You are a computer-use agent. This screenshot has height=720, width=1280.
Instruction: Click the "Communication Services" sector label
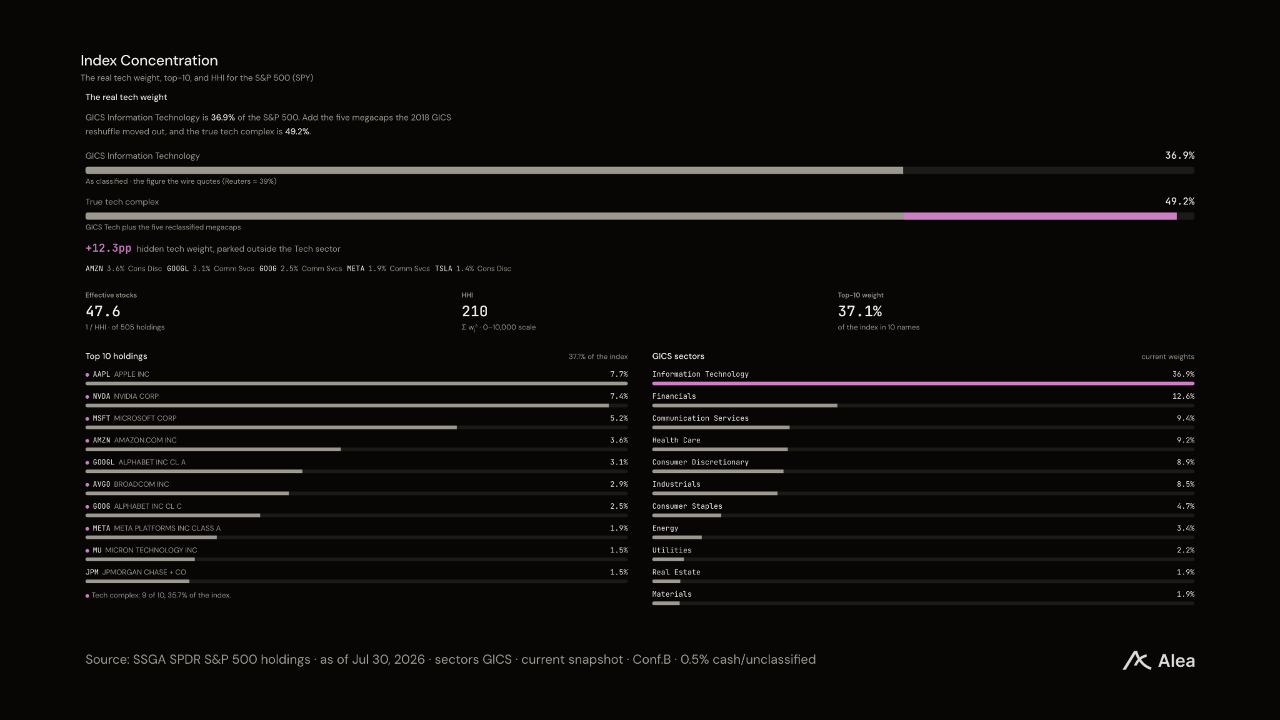(x=700, y=418)
